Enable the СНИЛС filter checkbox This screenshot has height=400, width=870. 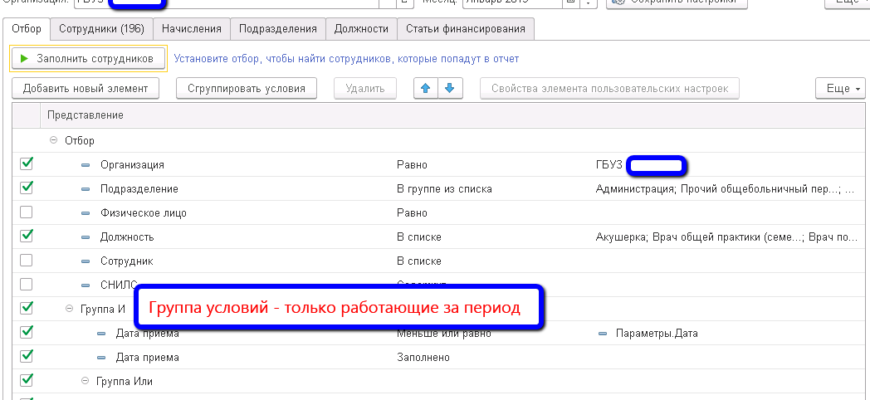point(26,285)
